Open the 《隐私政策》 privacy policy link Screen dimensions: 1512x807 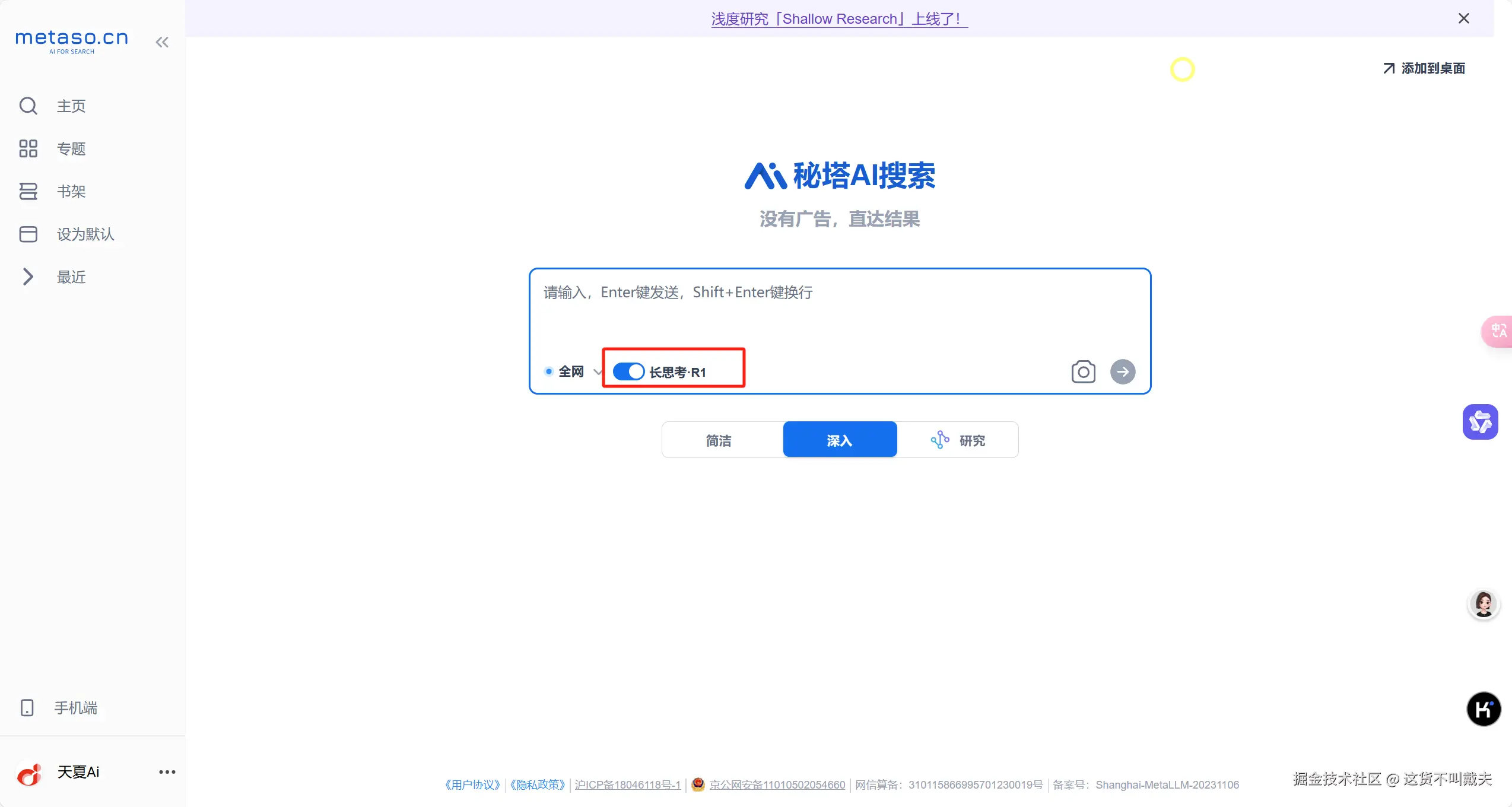(538, 785)
